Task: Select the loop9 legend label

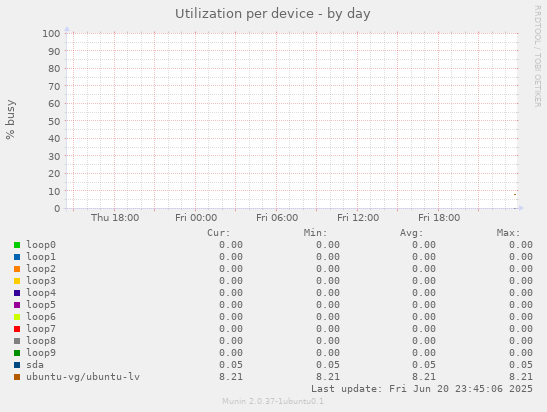Action: (x=41, y=353)
